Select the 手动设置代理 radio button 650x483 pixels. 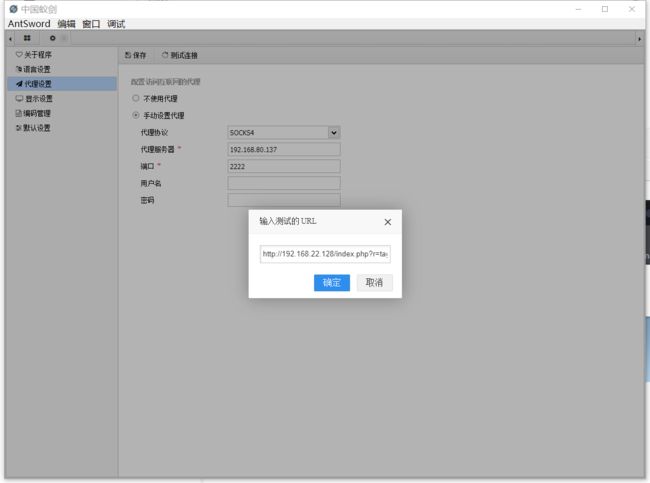click(x=136, y=115)
